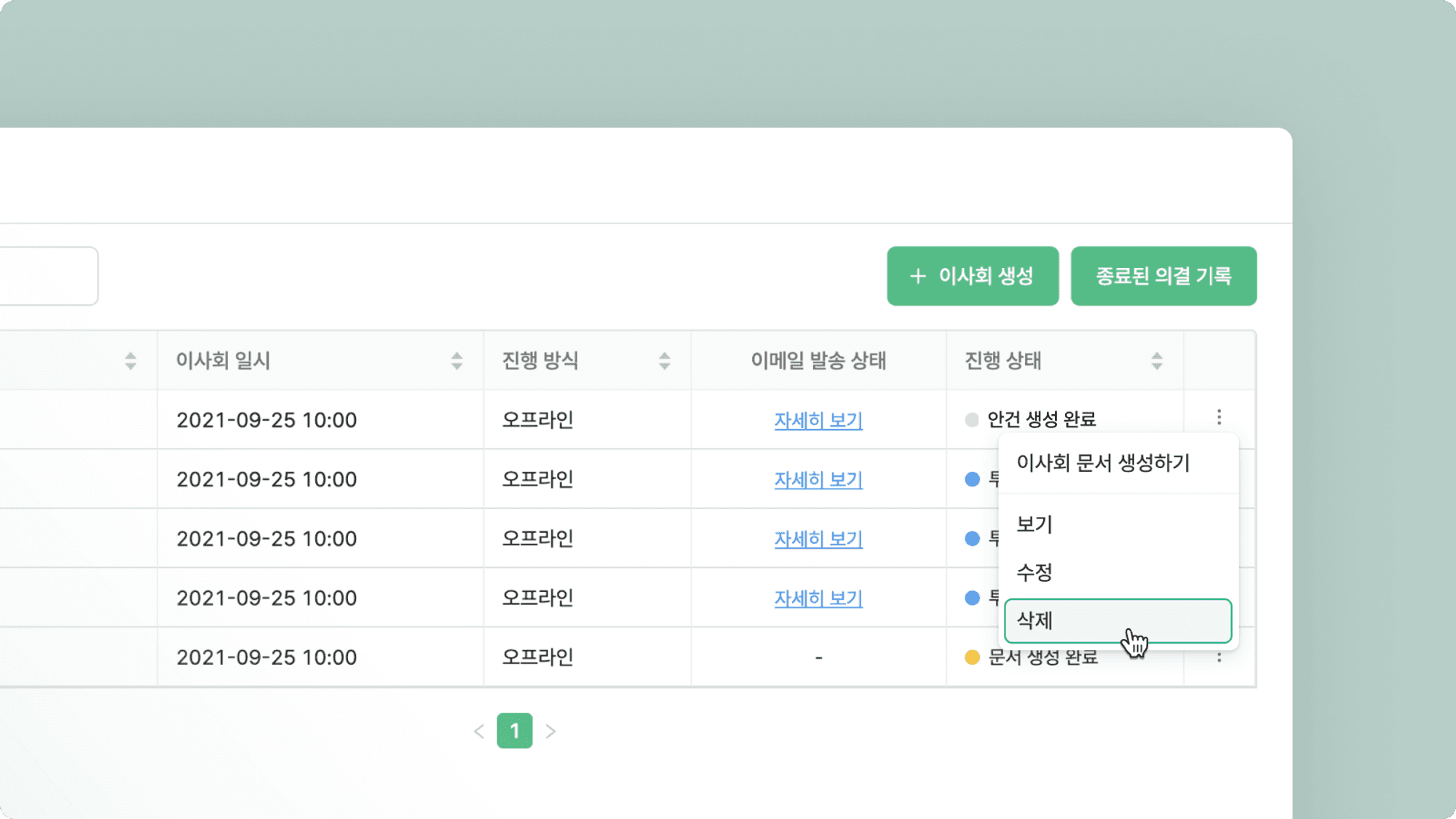Click sort arrows in leftmost column

(x=130, y=361)
